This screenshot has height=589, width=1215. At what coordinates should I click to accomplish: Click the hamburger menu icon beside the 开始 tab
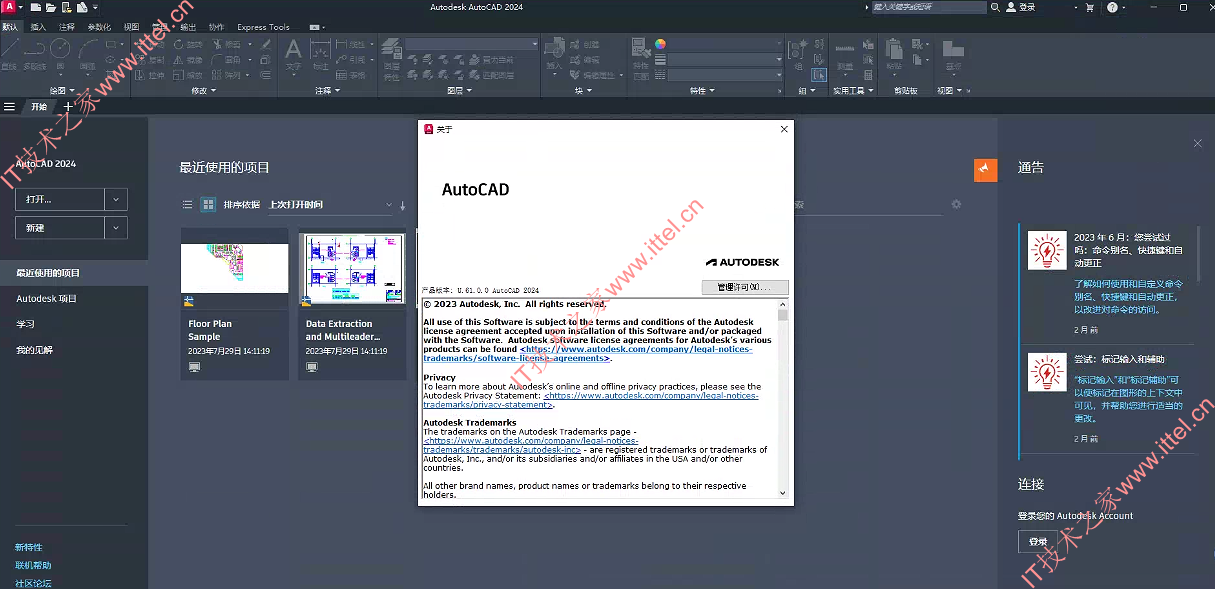(9, 106)
